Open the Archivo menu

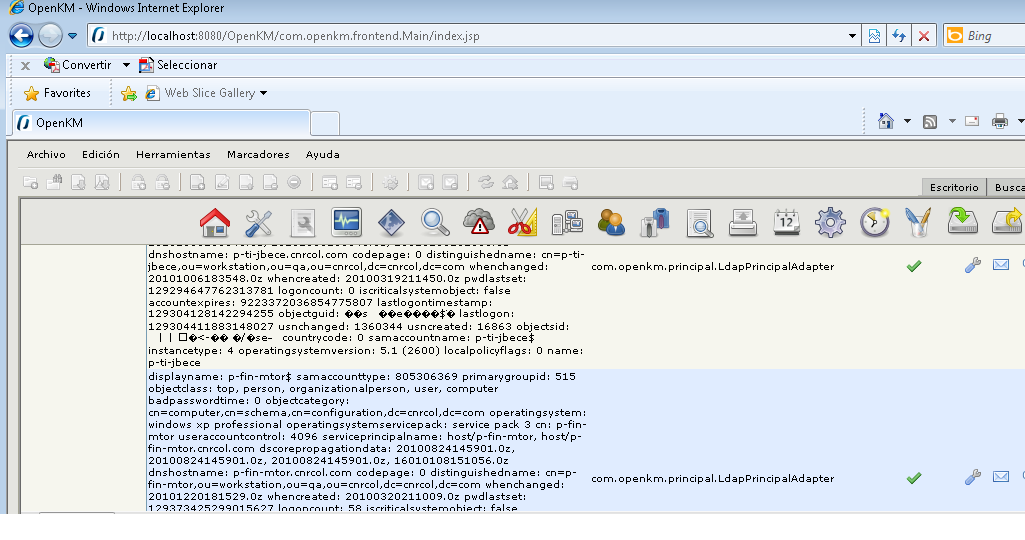(46, 154)
